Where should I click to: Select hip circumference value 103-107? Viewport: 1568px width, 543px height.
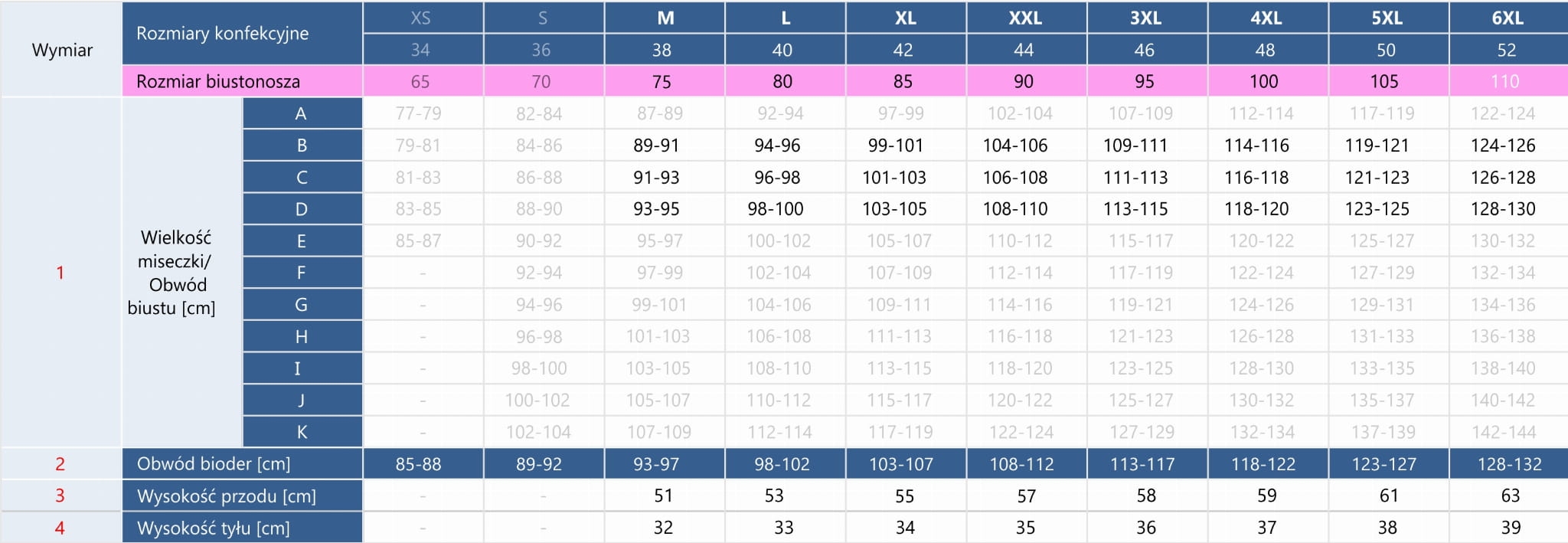coord(902,464)
